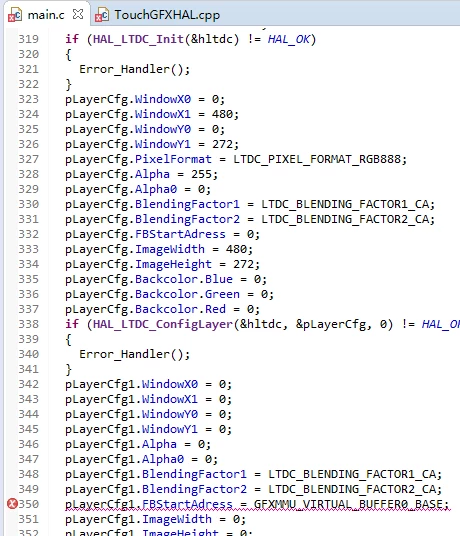Click pLayerCfg1.FBStartAdress on line 350
The image size is (460, 536).
pyautogui.click(x=149, y=504)
